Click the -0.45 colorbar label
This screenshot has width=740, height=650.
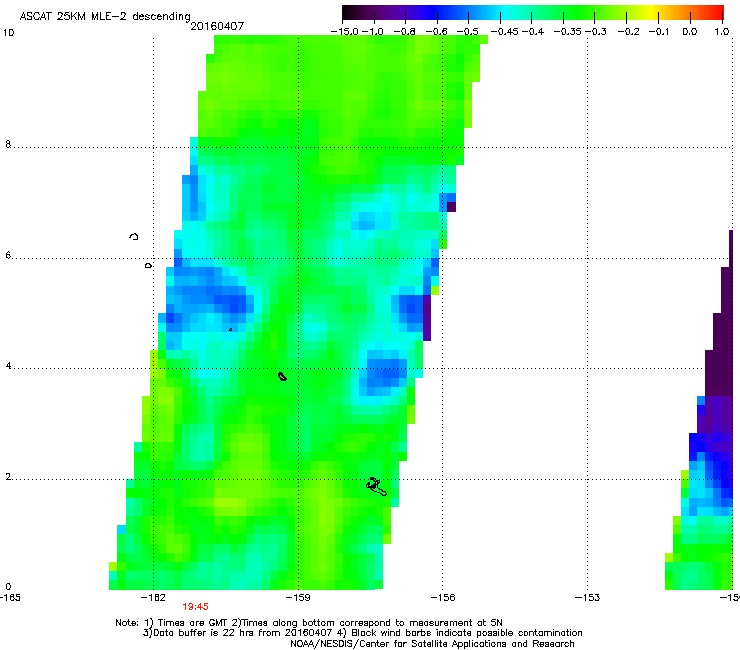tap(505, 32)
